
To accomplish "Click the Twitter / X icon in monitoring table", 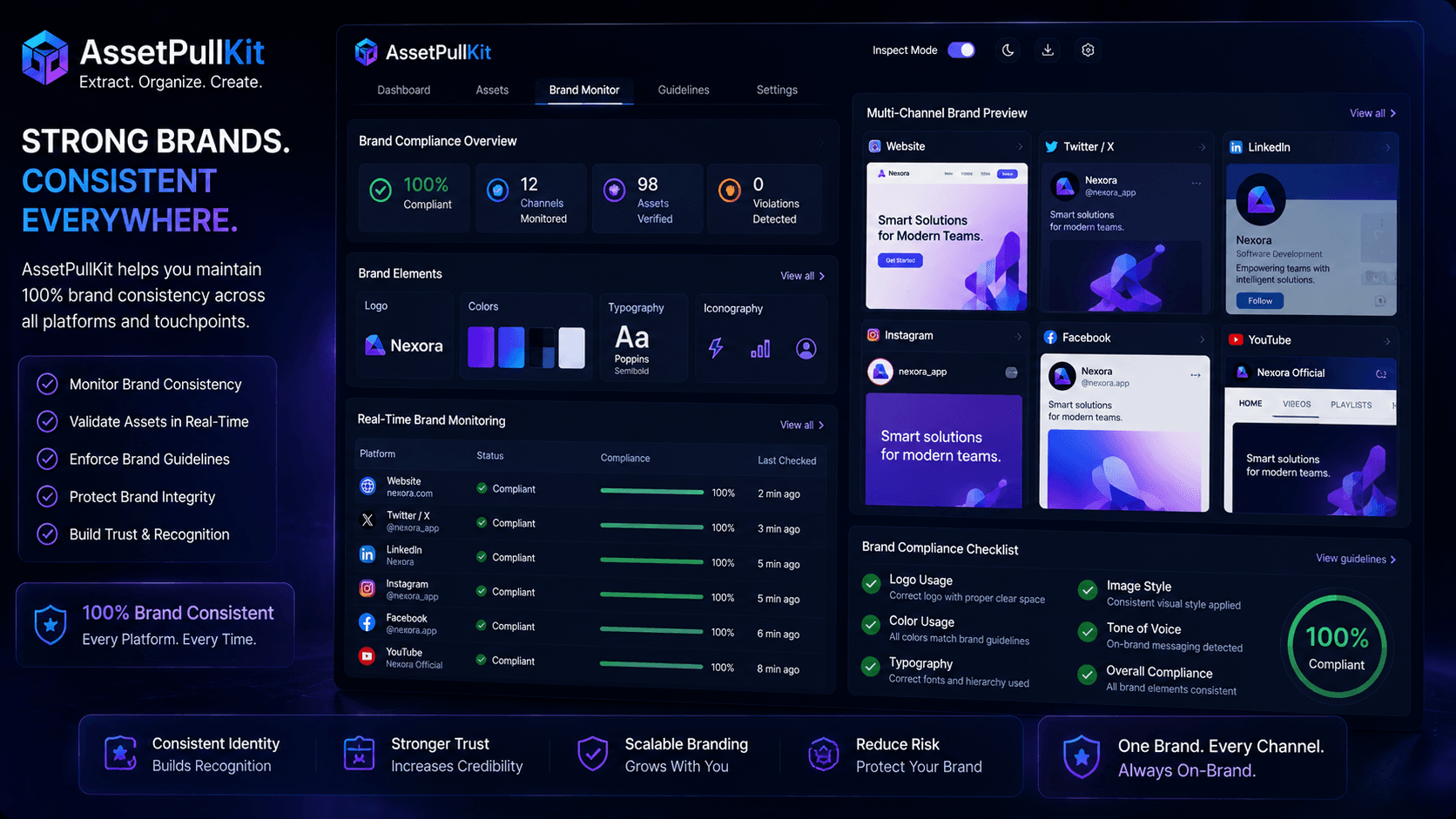I will point(367,520).
